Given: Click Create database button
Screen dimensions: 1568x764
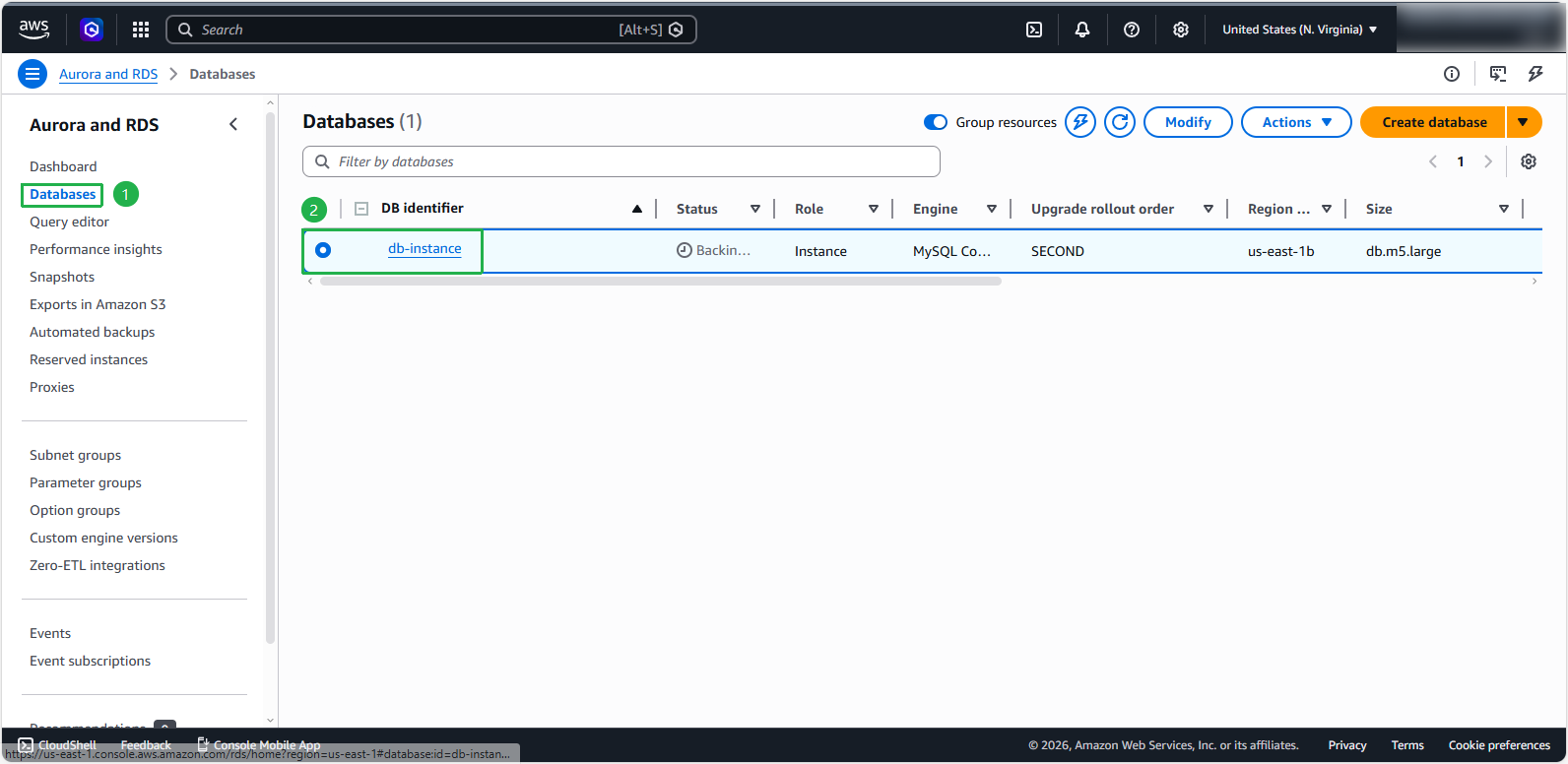Looking at the screenshot, I should coord(1433,122).
